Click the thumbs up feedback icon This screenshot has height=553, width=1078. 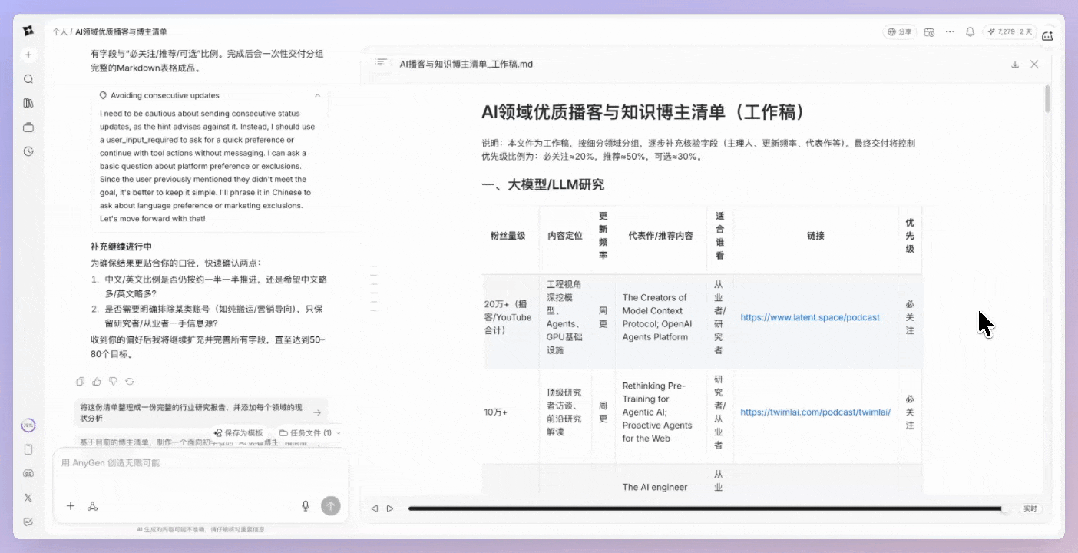(97, 381)
